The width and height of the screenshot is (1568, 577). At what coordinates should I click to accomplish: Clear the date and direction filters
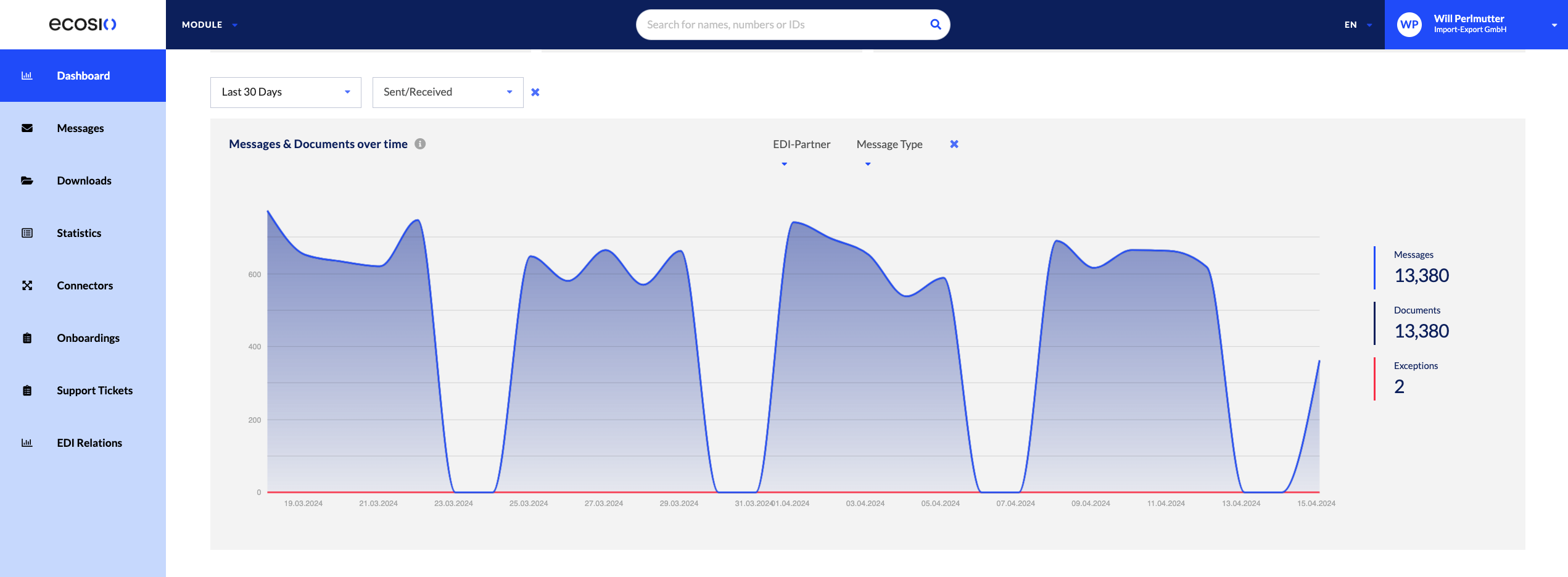pos(535,92)
